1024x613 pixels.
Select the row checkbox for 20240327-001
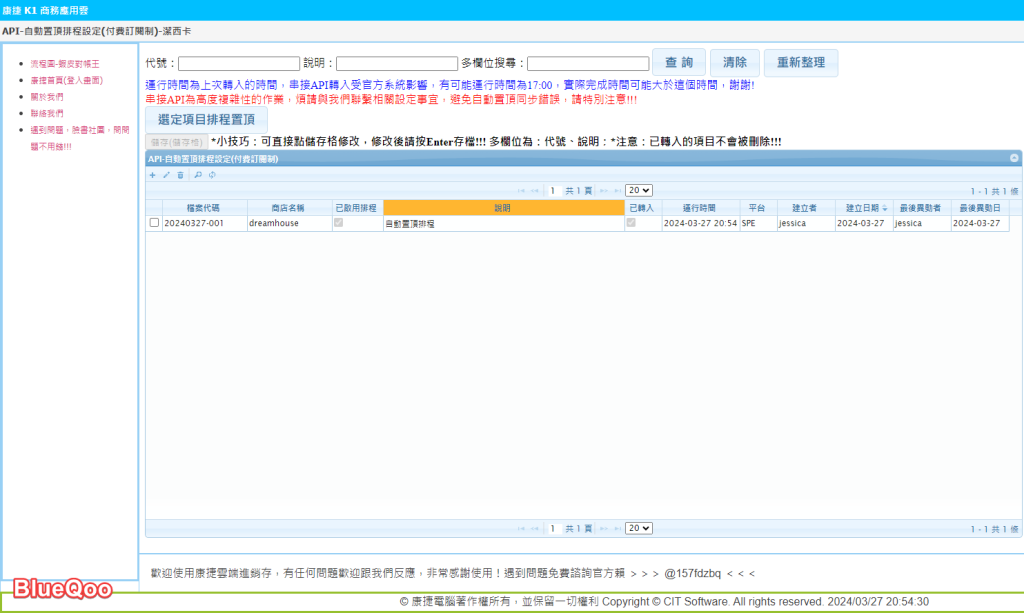pyautogui.click(x=154, y=223)
